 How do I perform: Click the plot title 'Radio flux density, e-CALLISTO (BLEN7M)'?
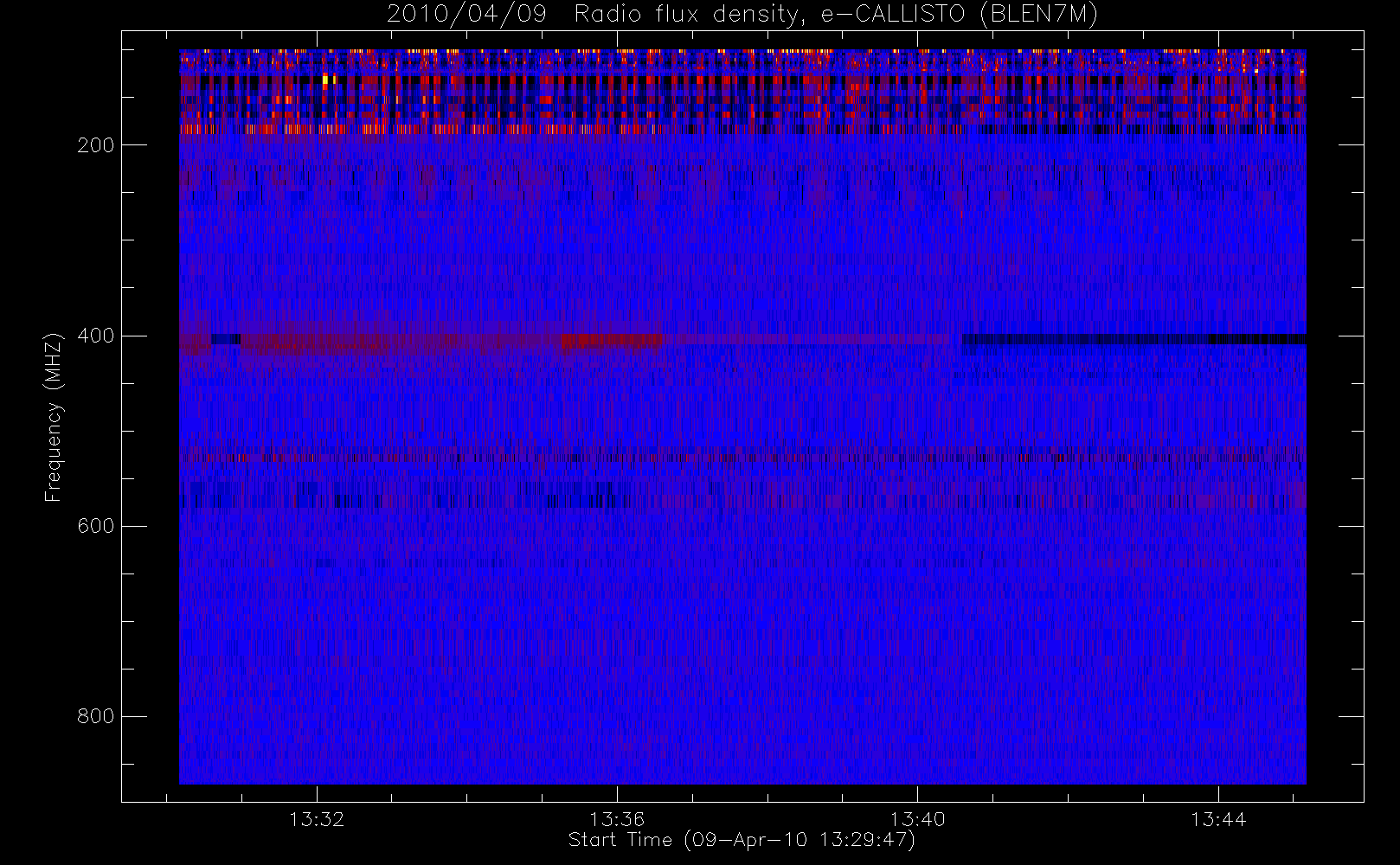pos(836,15)
